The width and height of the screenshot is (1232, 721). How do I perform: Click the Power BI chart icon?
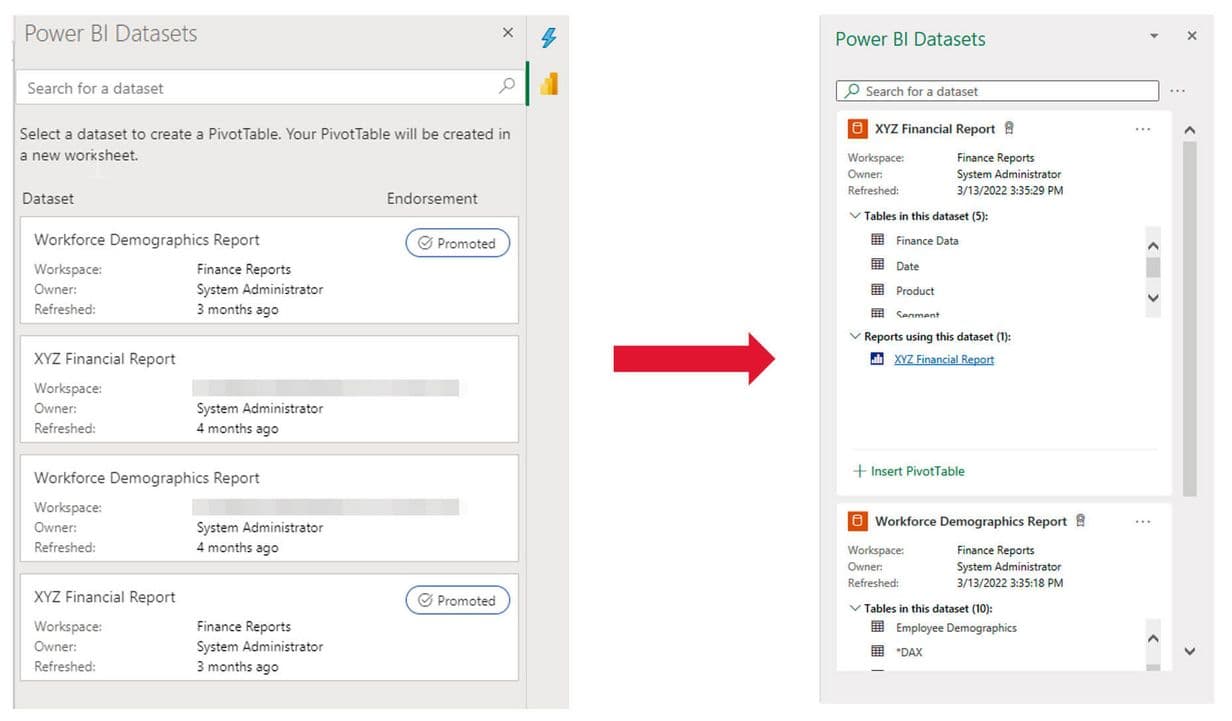548,84
